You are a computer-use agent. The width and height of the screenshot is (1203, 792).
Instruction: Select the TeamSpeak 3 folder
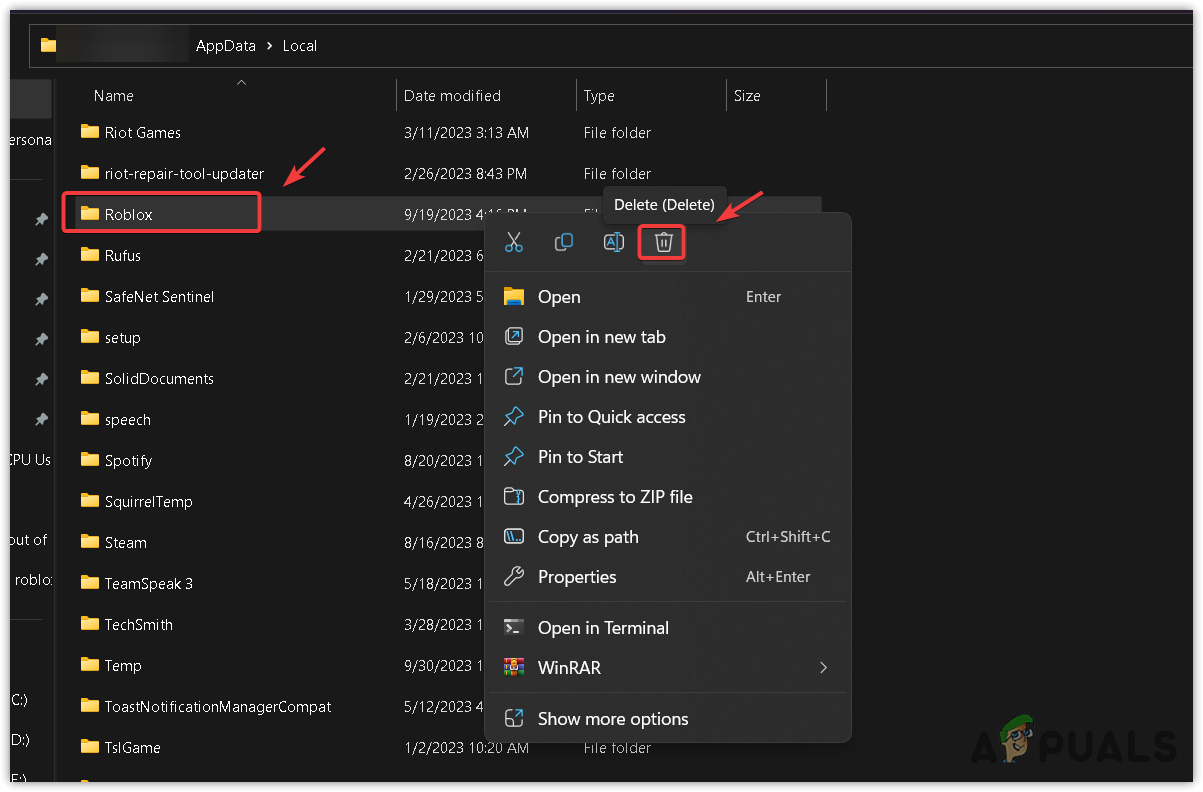pyautogui.click(x=148, y=583)
